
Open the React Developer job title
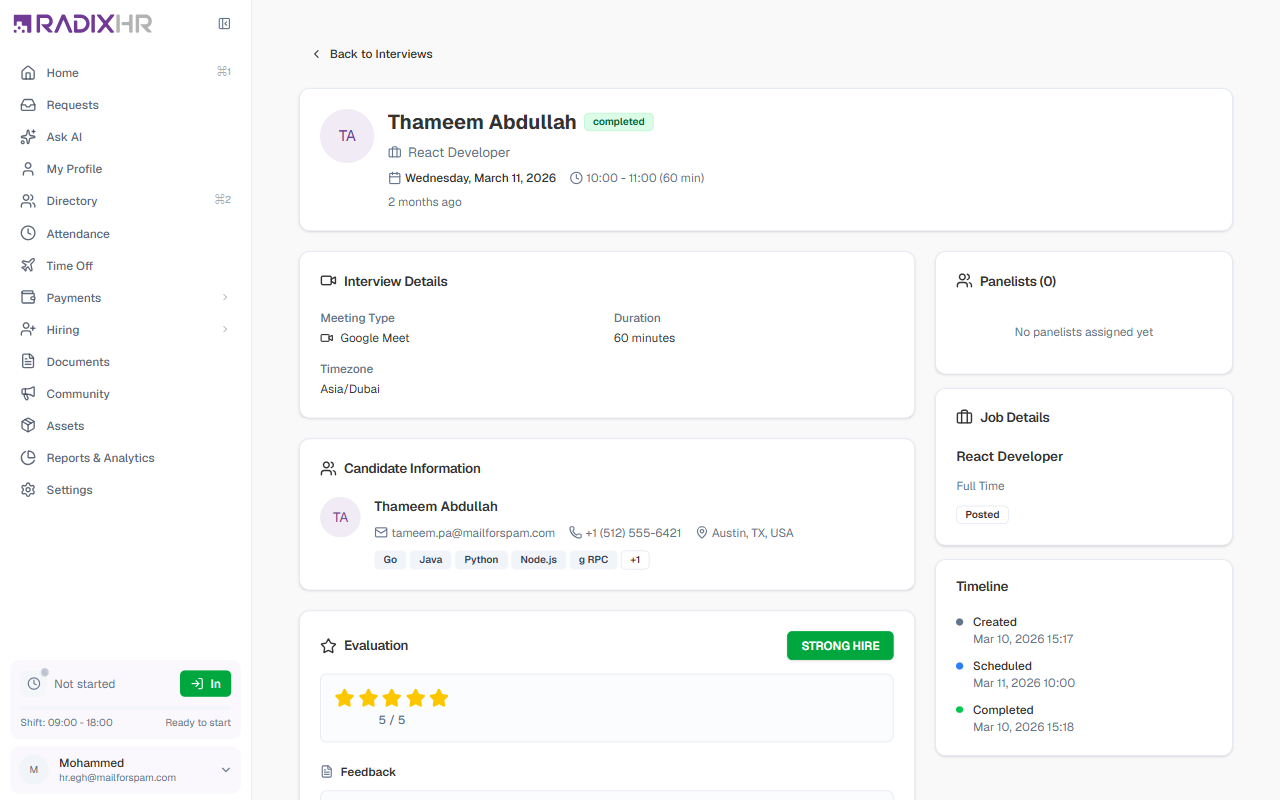click(1010, 456)
